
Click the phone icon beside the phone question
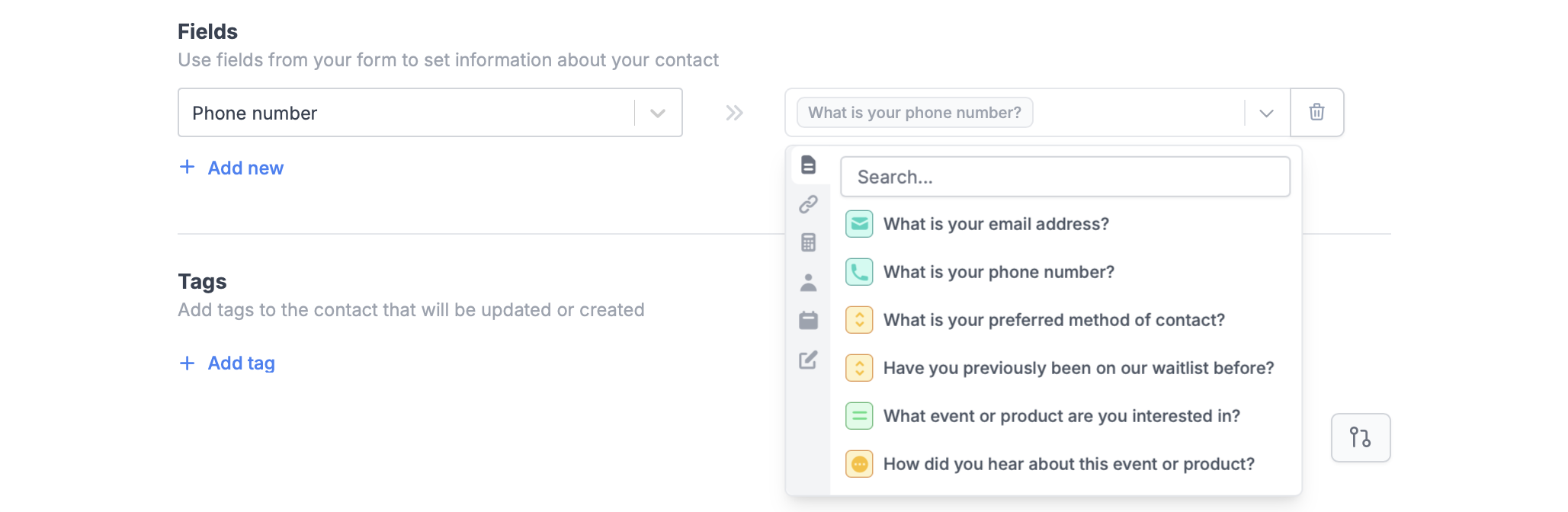[x=858, y=271]
